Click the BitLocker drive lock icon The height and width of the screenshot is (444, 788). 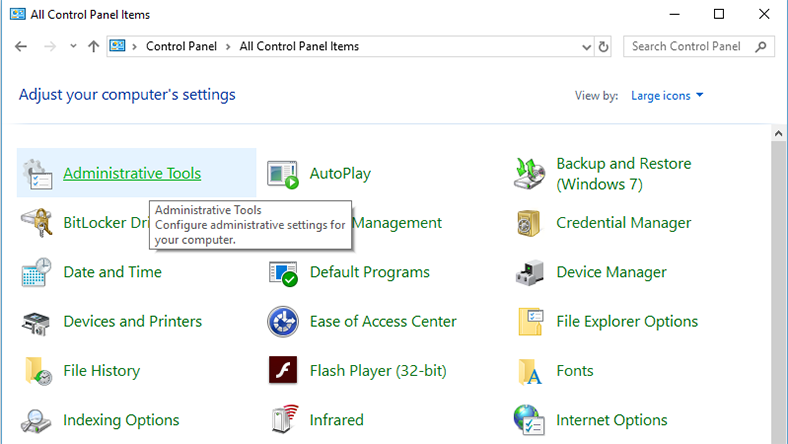pyautogui.click(x=37, y=222)
